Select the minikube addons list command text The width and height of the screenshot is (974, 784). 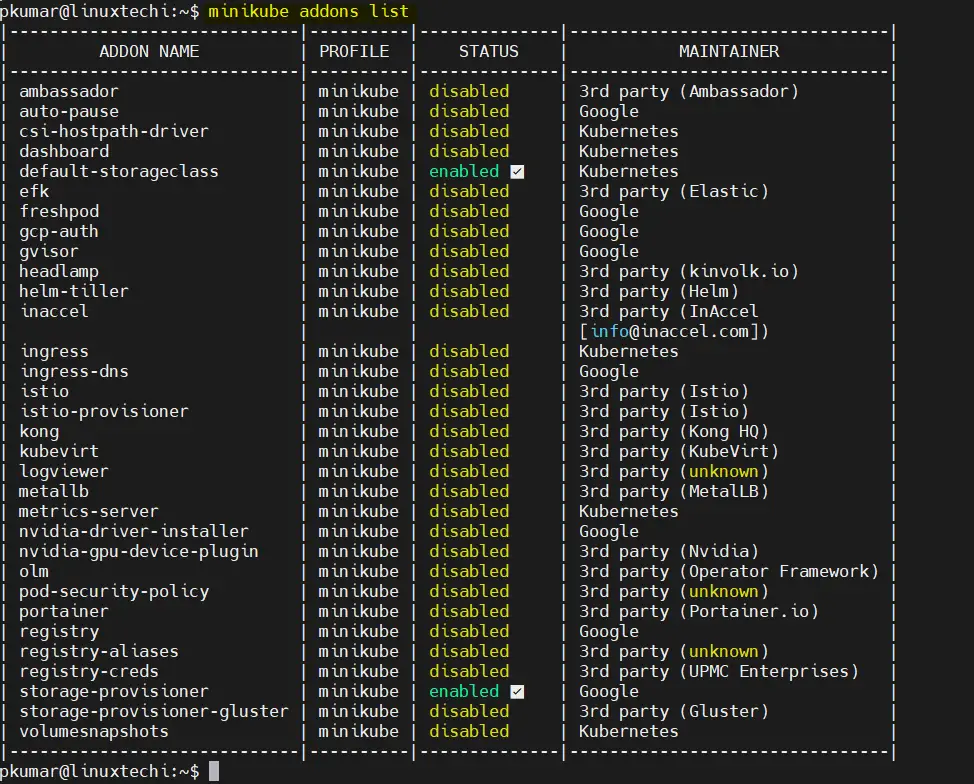[309, 11]
